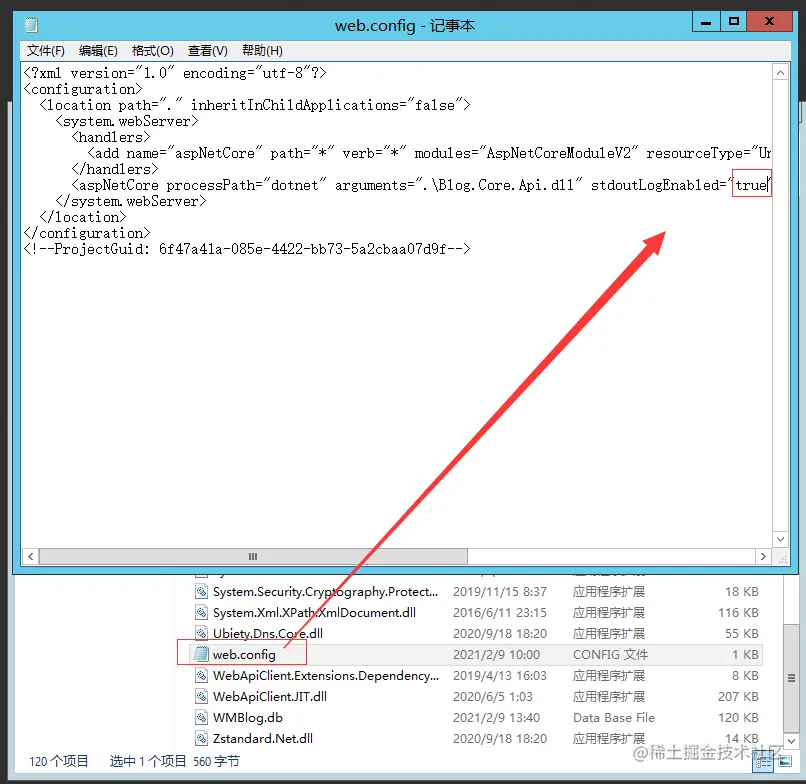Minimize the web.config Notepad window

point(706,22)
